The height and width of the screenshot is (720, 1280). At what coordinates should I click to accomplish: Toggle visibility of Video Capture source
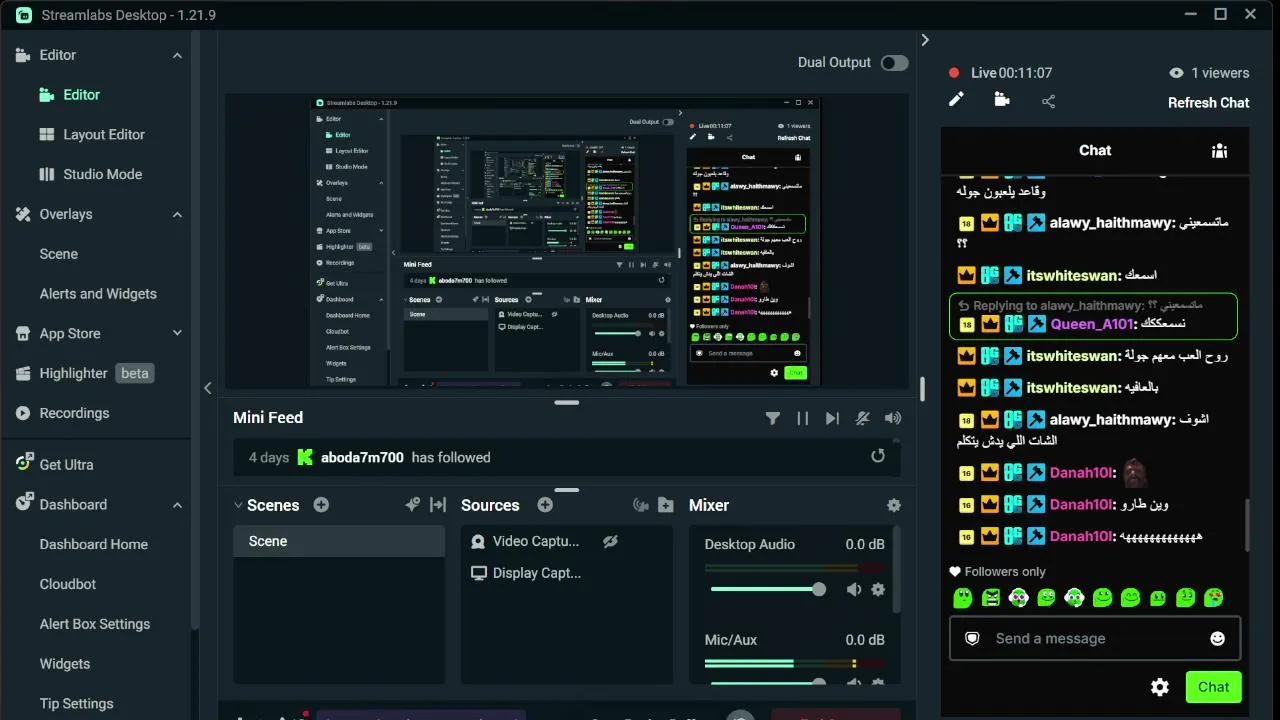tap(610, 541)
